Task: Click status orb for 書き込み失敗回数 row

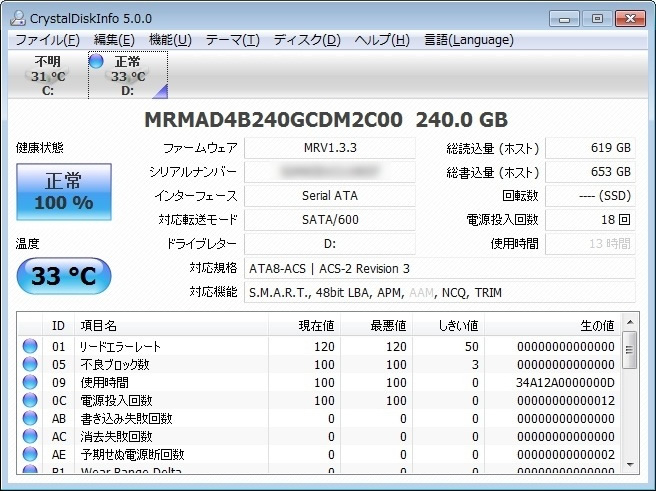Action: tap(31, 419)
